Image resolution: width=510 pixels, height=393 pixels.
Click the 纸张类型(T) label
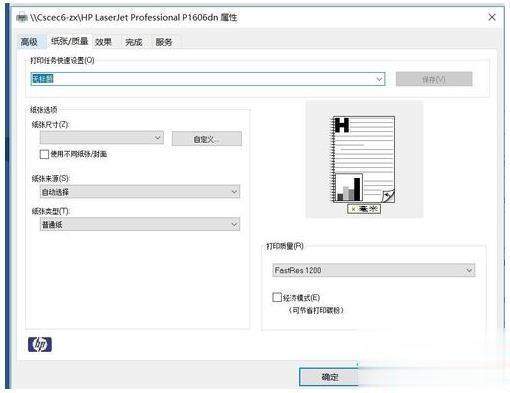[50, 211]
